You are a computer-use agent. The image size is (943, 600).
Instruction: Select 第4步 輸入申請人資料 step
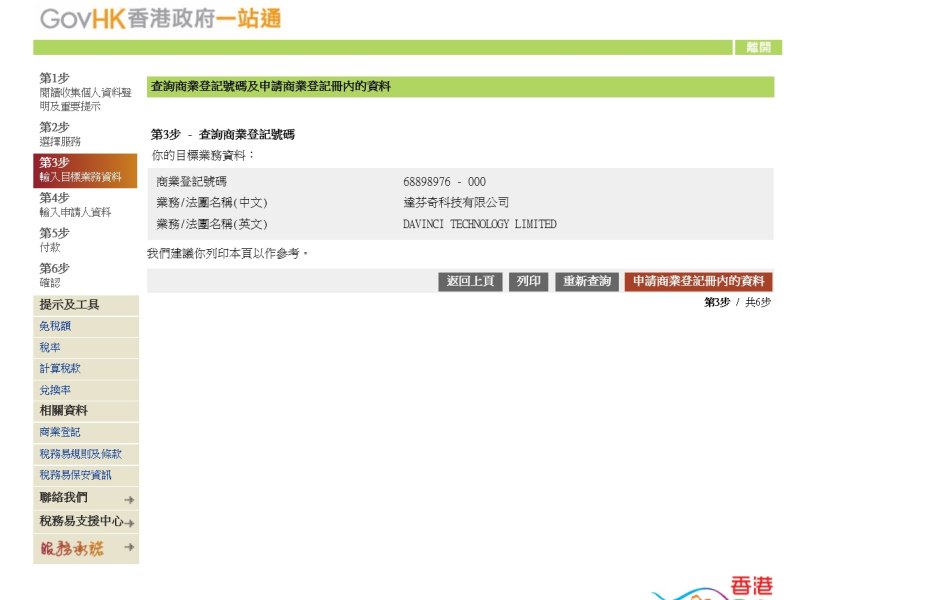coord(75,205)
